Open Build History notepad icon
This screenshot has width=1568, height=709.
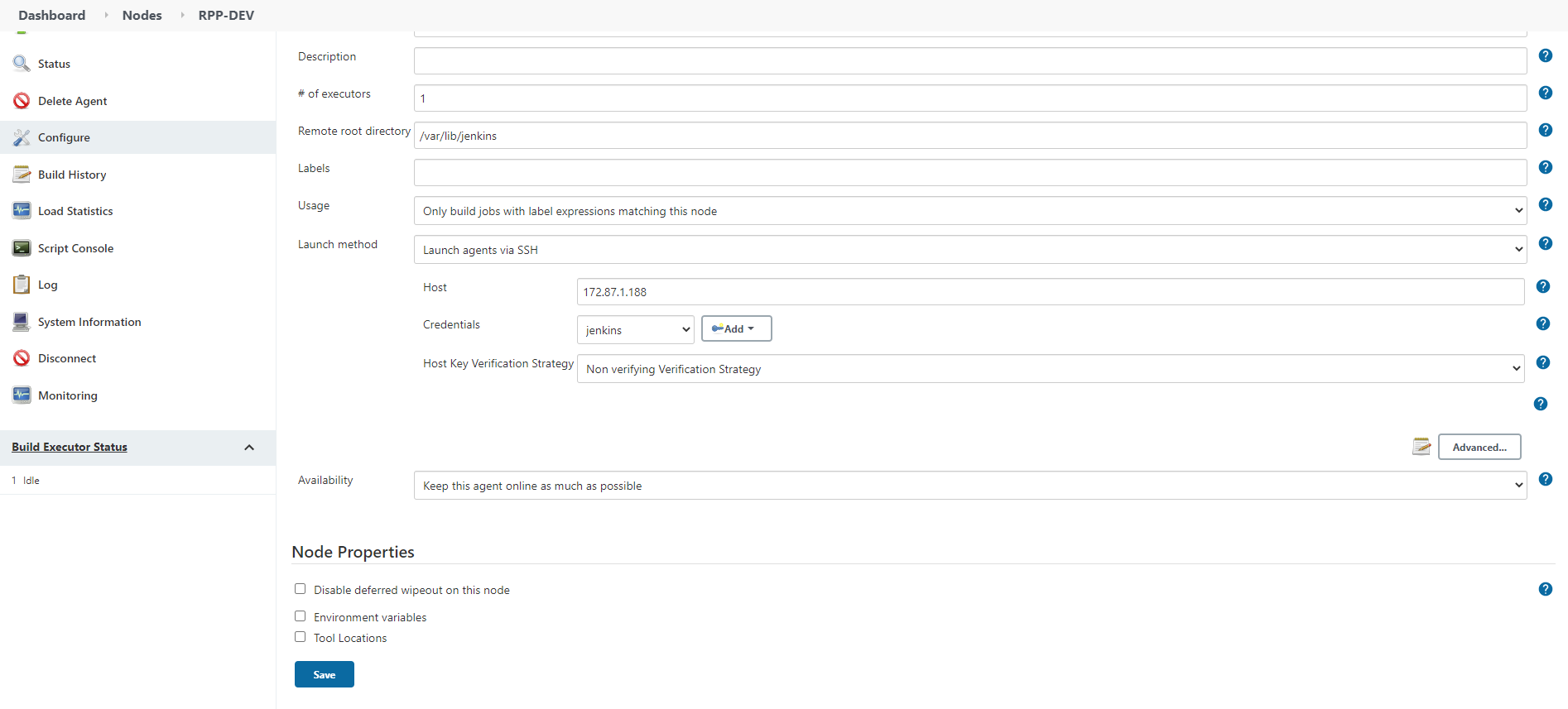22,175
